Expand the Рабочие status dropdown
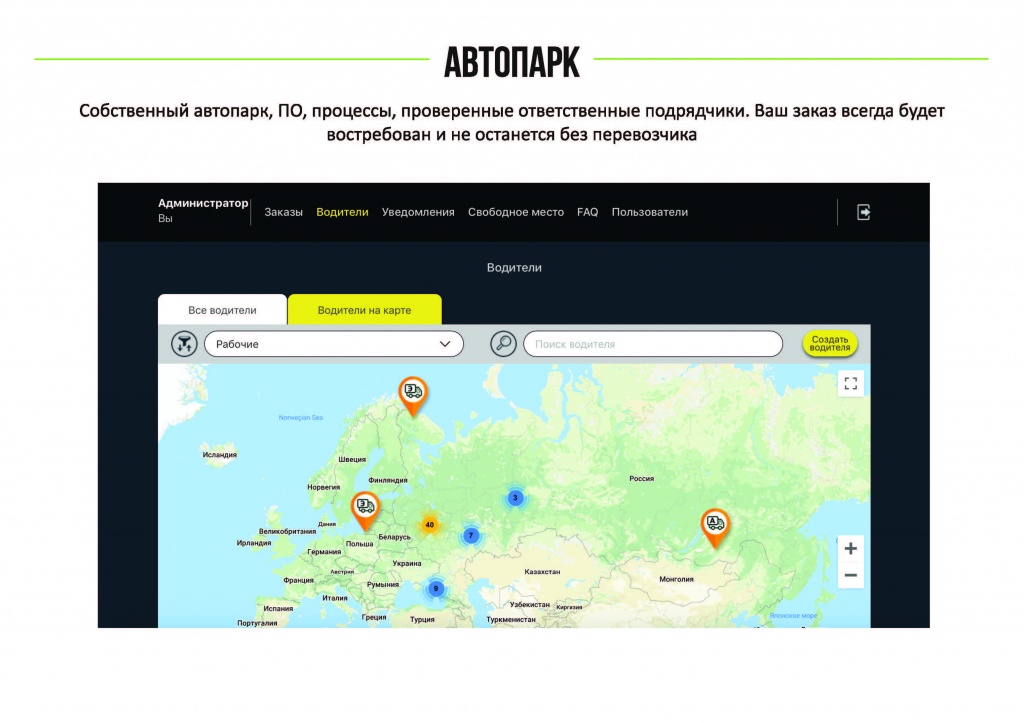 click(334, 344)
